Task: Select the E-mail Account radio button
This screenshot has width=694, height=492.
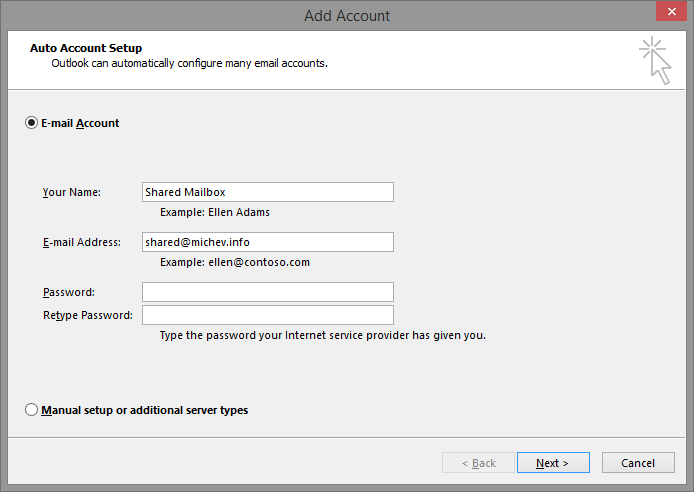Action: pos(31,123)
